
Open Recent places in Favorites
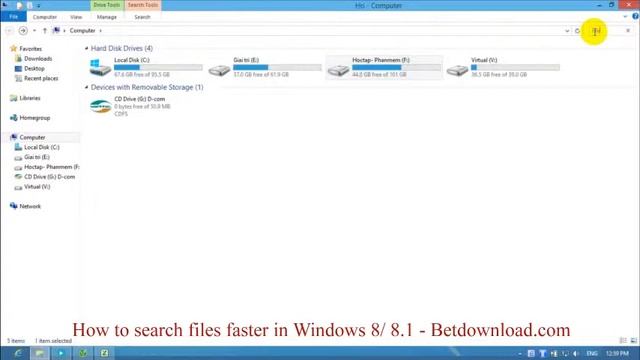point(40,78)
